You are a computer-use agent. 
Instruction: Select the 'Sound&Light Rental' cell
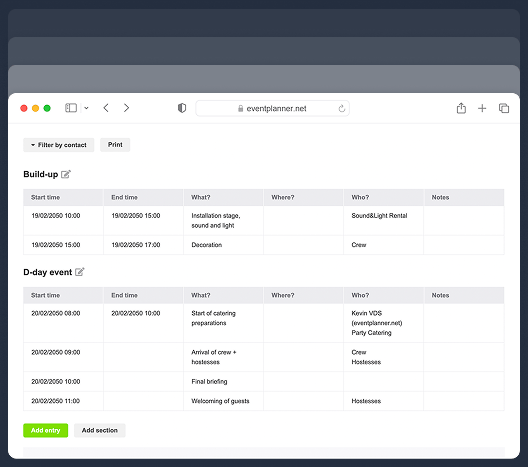click(384, 221)
